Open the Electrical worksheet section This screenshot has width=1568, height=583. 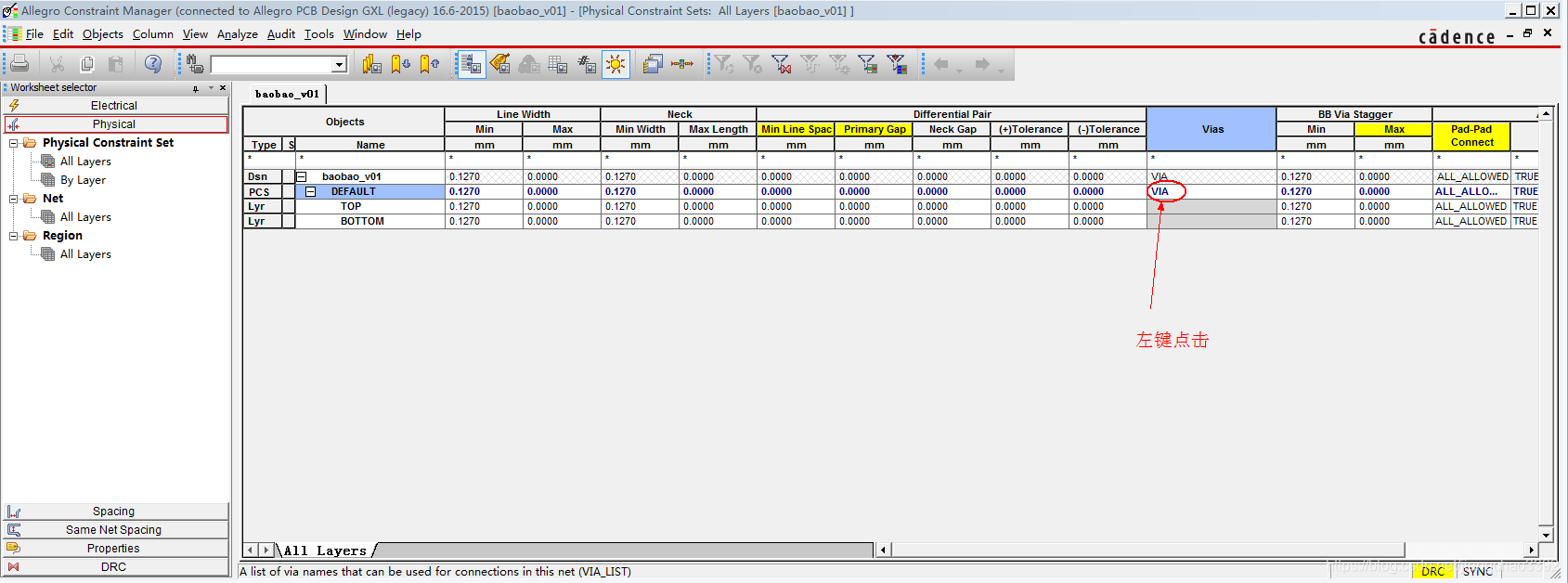click(x=115, y=106)
